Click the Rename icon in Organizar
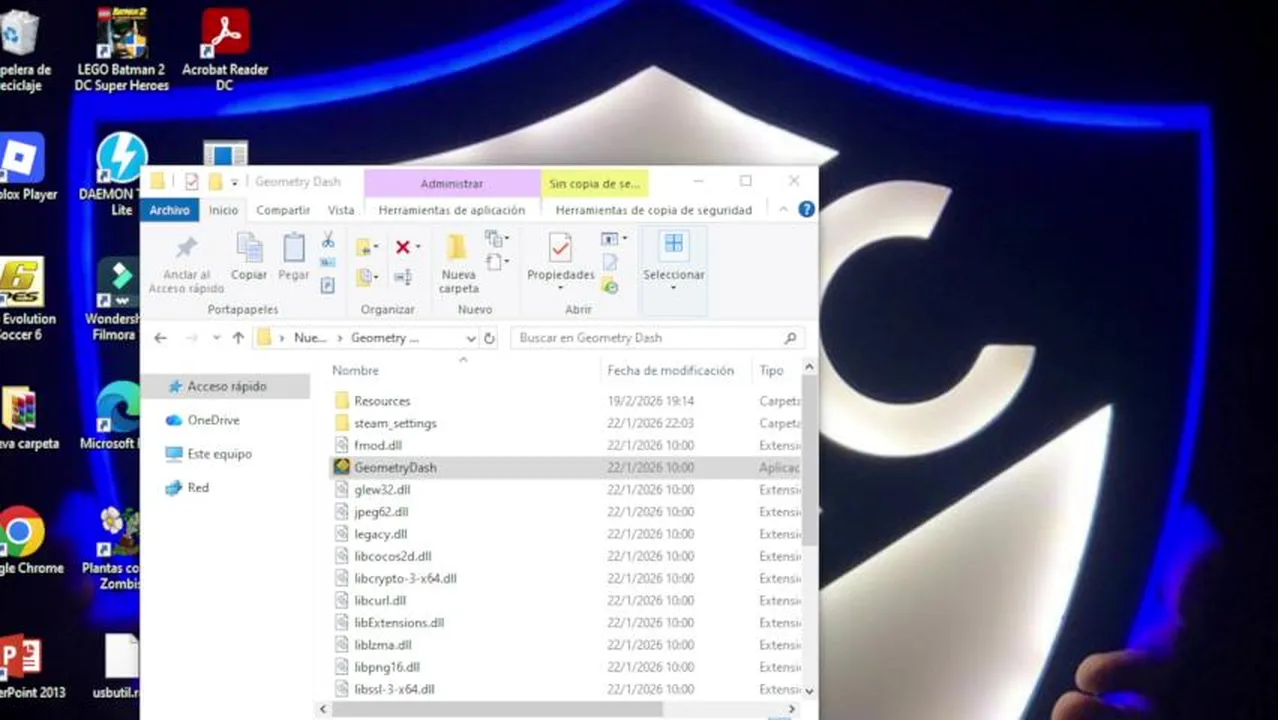 (x=402, y=277)
